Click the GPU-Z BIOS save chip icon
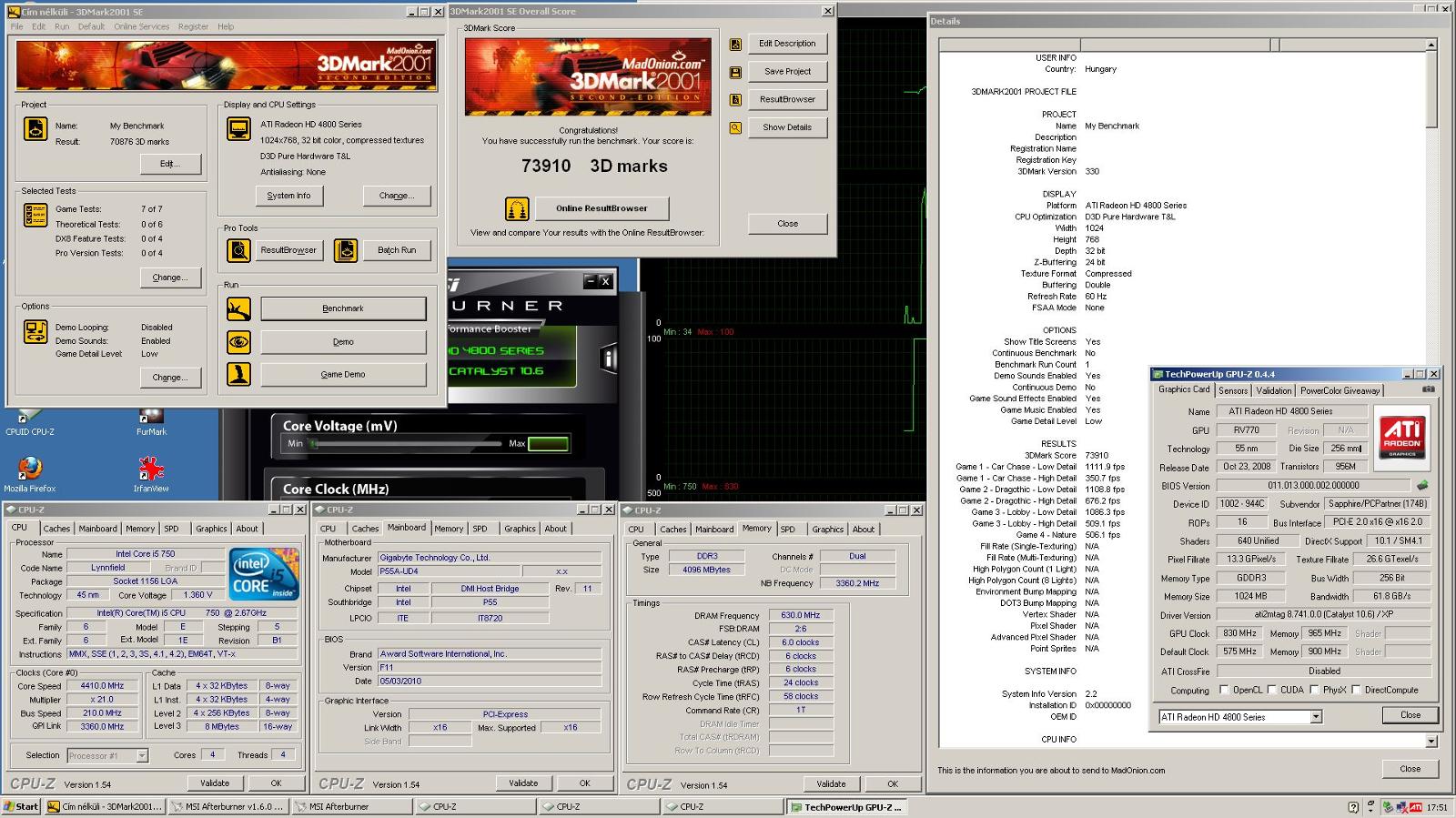This screenshot has width=1456, height=818. [x=1422, y=486]
